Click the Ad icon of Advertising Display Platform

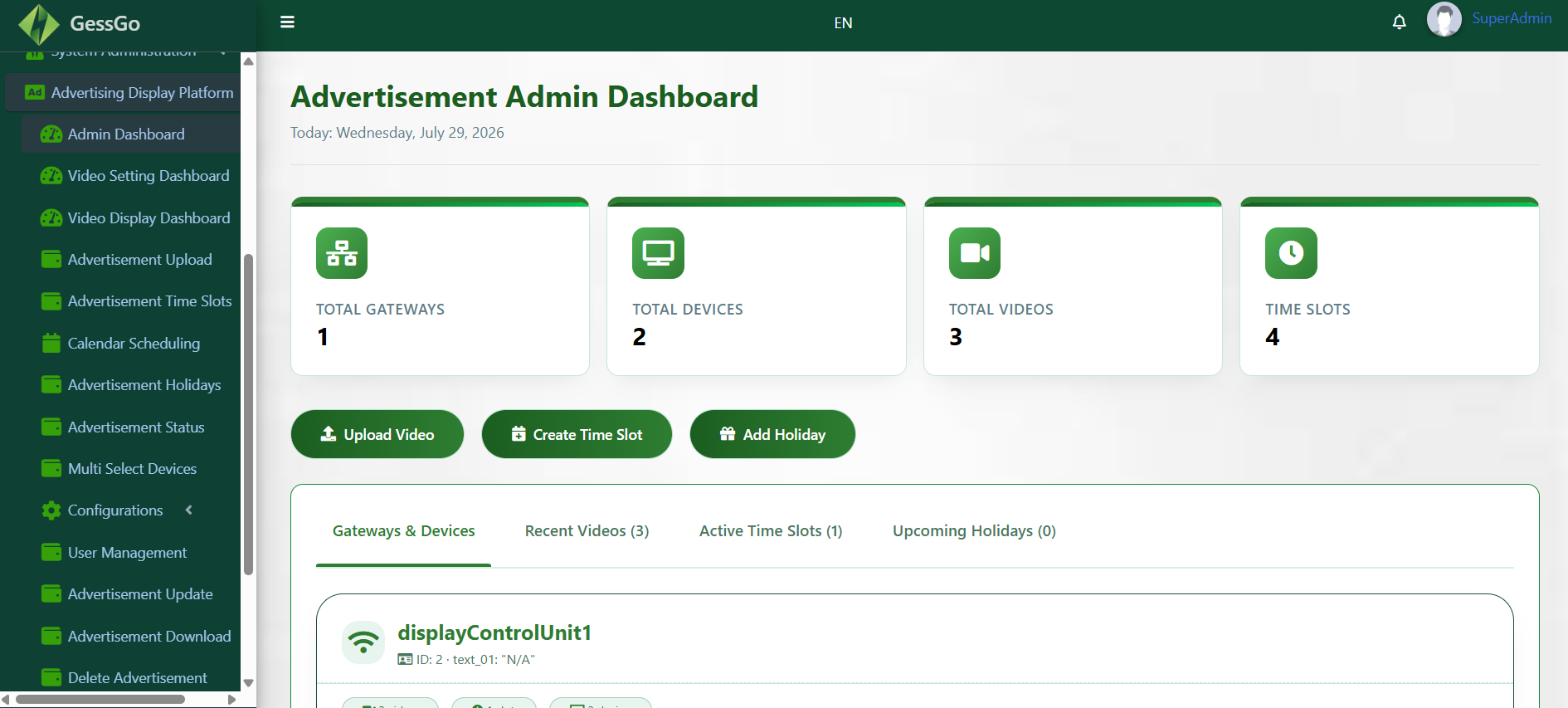coord(35,92)
